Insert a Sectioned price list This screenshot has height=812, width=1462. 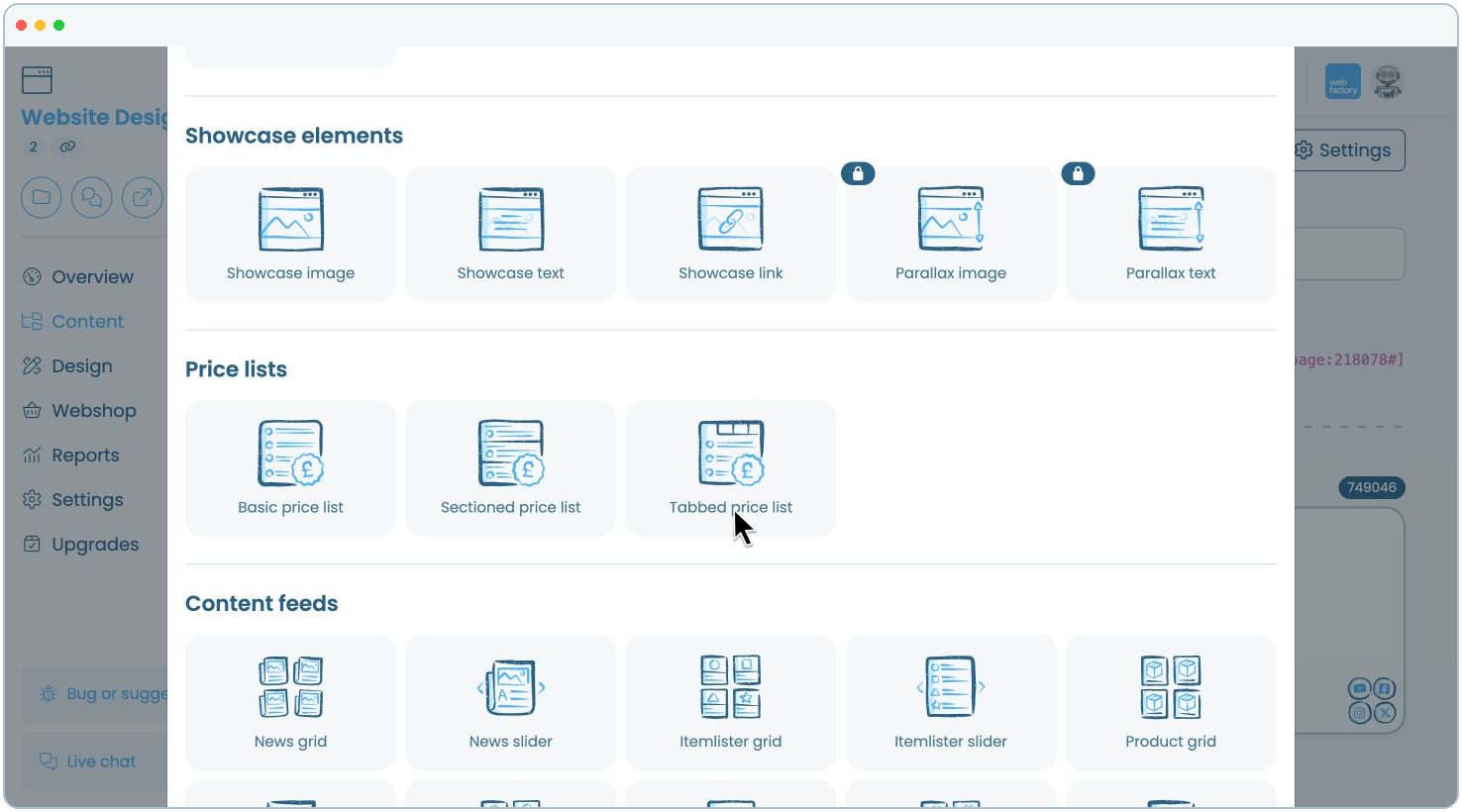pos(510,468)
